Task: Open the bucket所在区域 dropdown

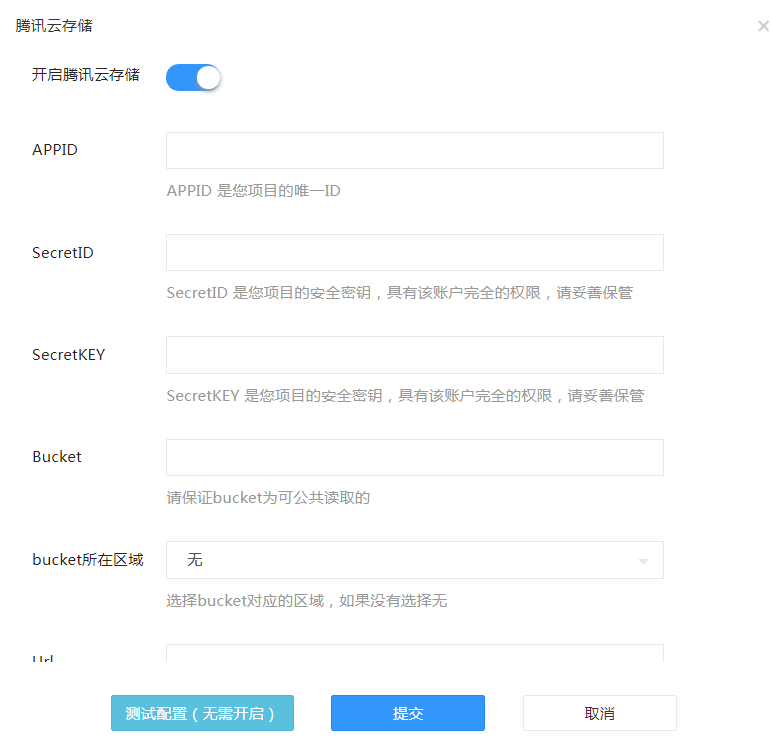Action: pos(415,559)
